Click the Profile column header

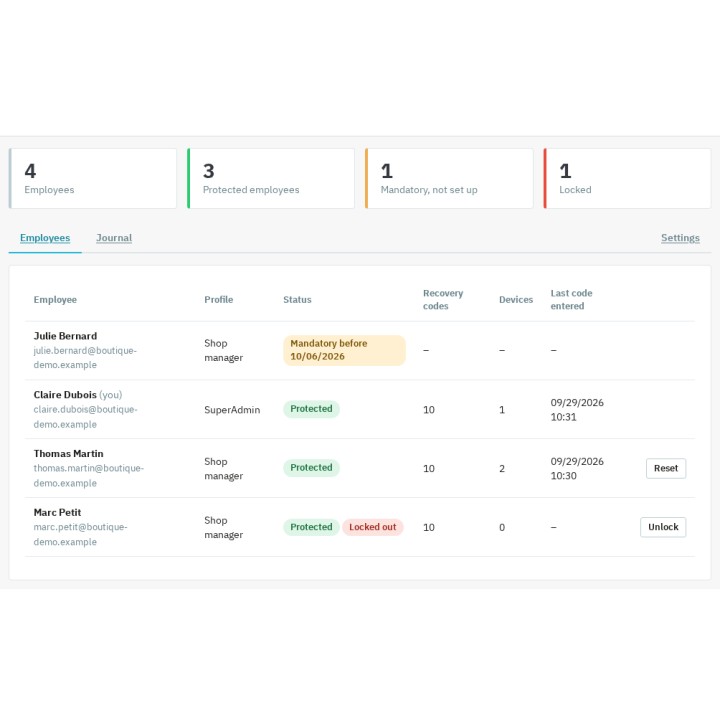pos(219,300)
